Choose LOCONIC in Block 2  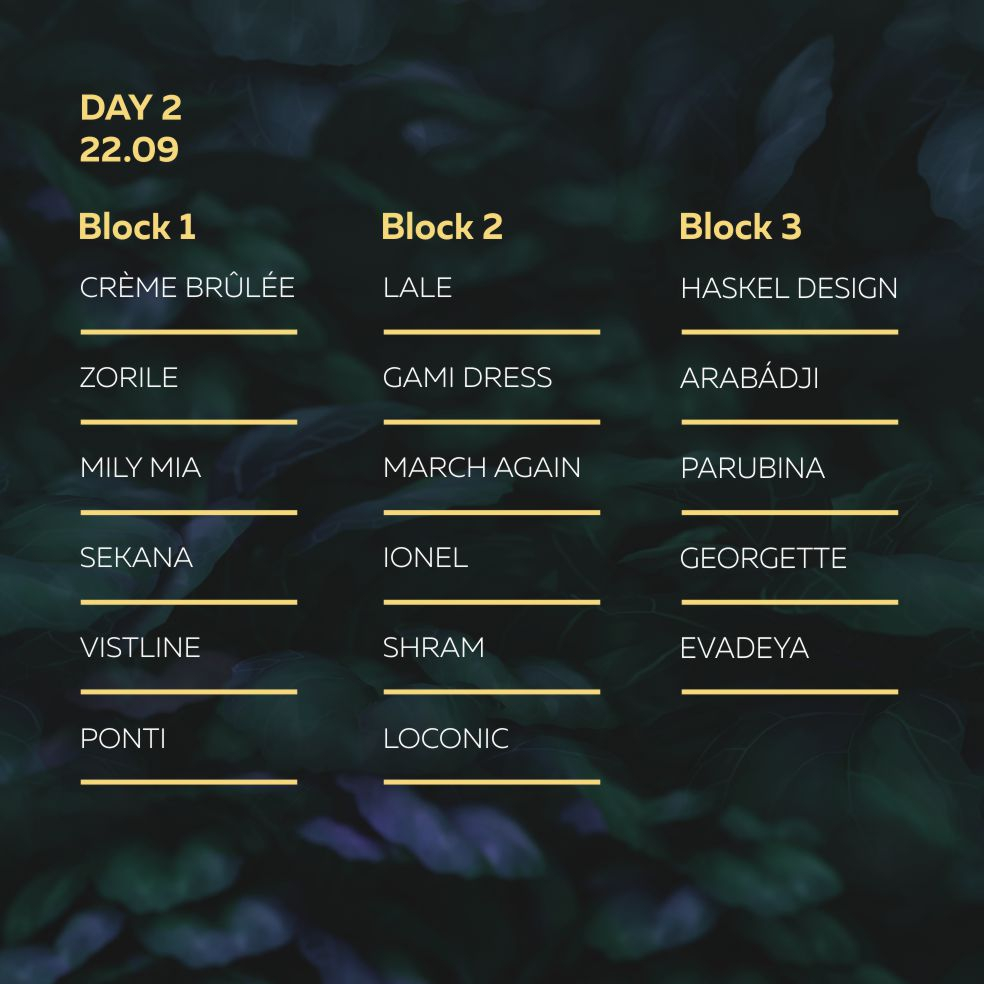click(x=445, y=739)
